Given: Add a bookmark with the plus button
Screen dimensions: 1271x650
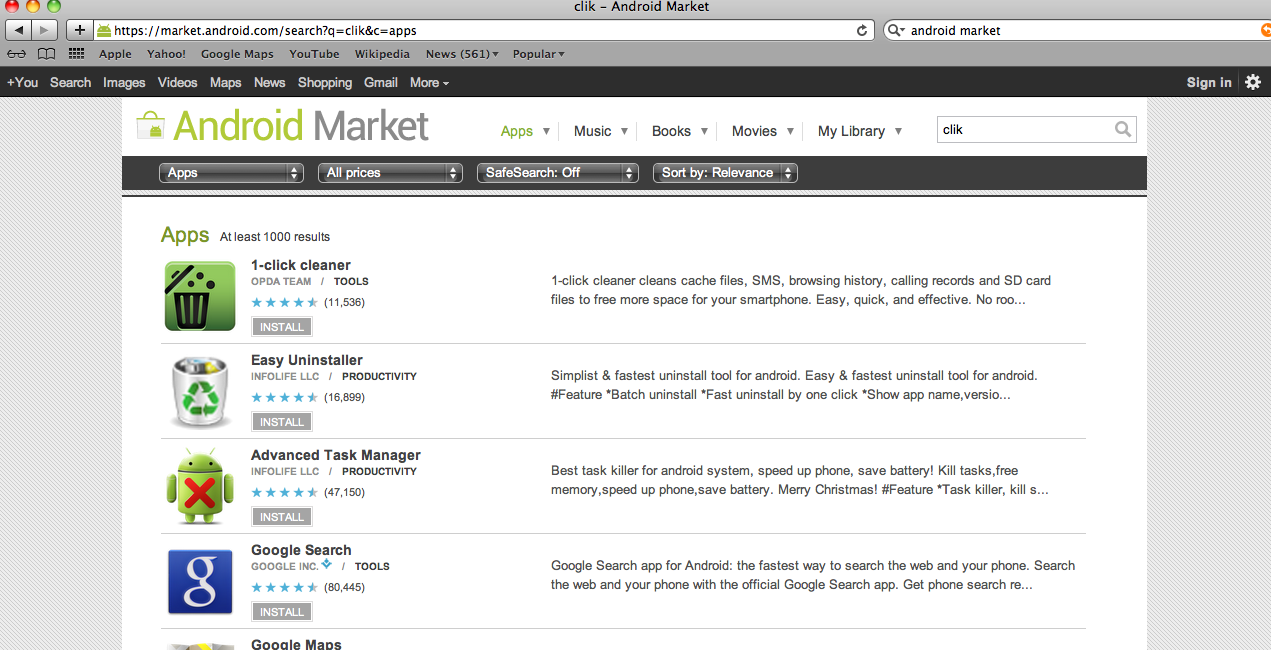Looking at the screenshot, I should click(80, 30).
